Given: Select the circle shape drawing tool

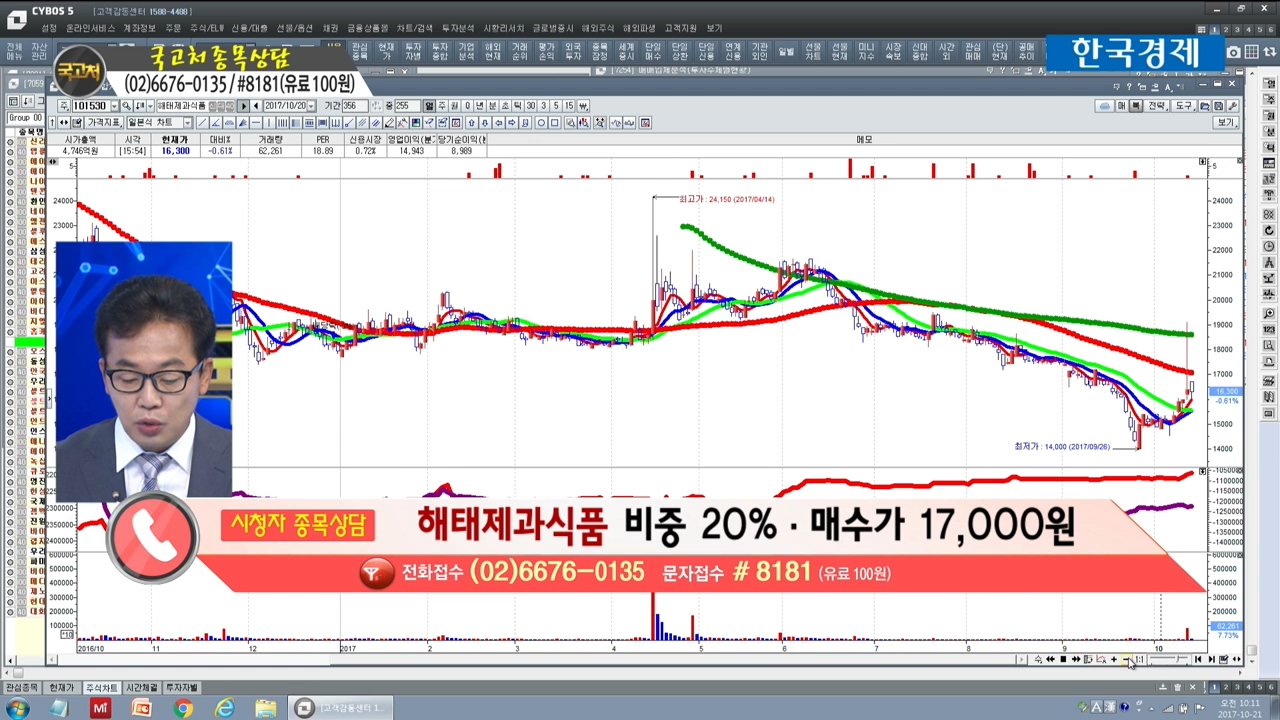Looking at the screenshot, I should pyautogui.click(x=541, y=123).
